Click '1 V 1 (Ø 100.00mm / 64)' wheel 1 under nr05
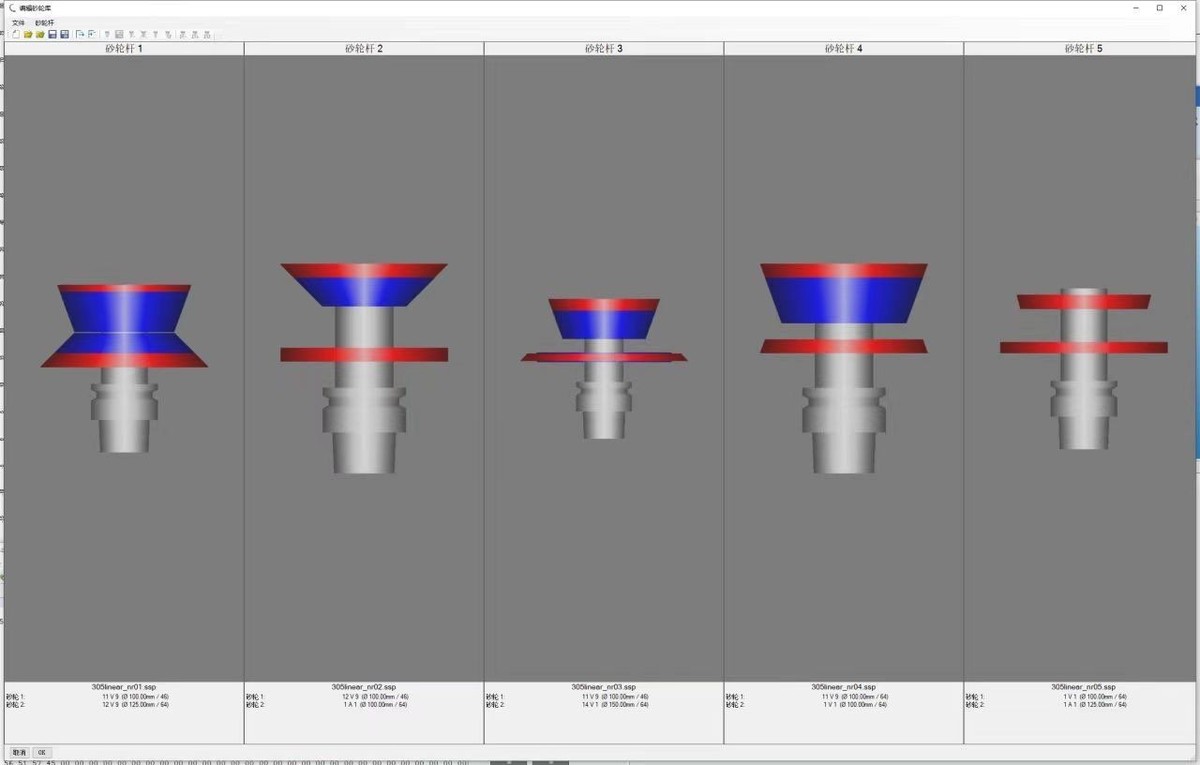Viewport: 1200px width, 765px height. pyautogui.click(x=1095, y=697)
